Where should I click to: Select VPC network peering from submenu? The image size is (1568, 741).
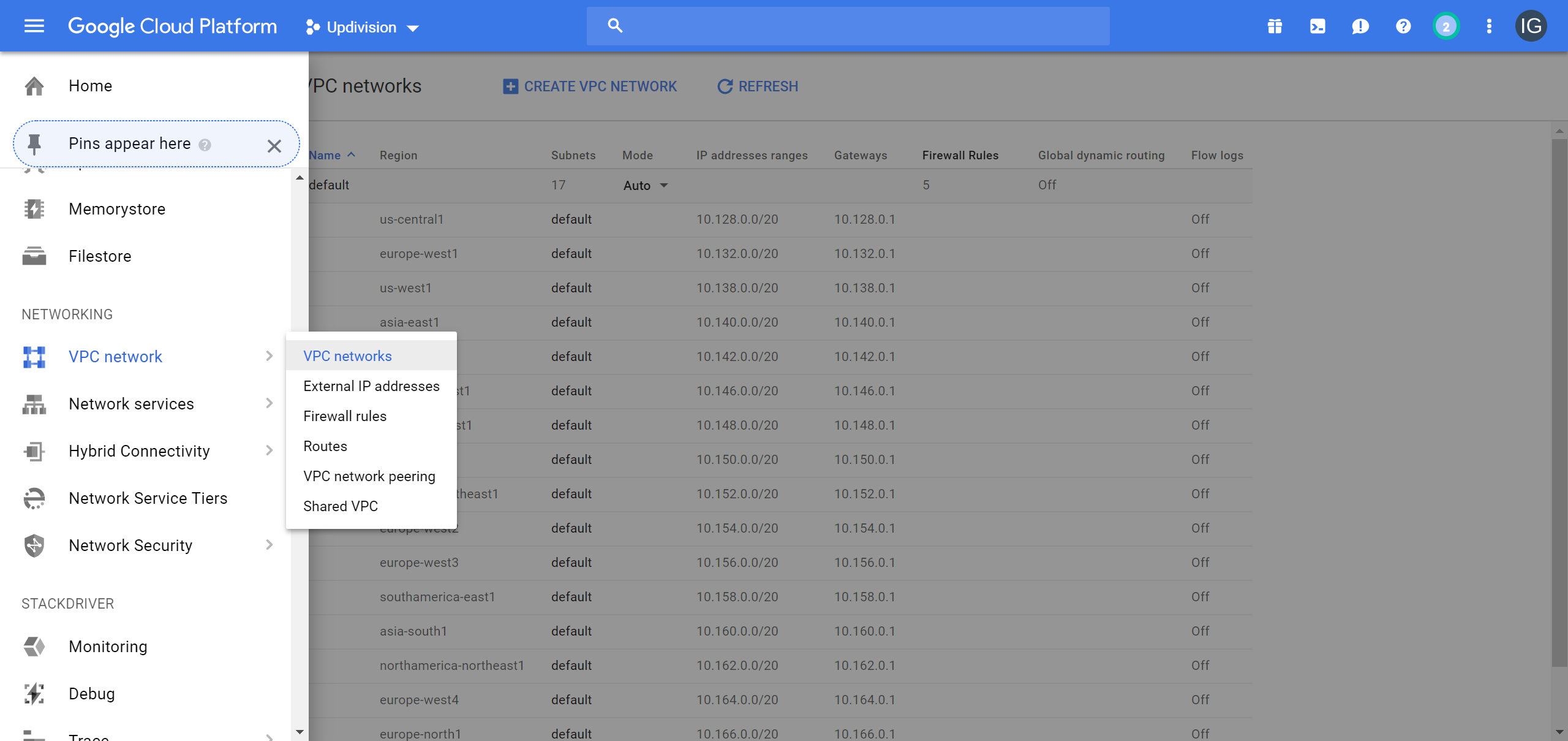[371, 476]
